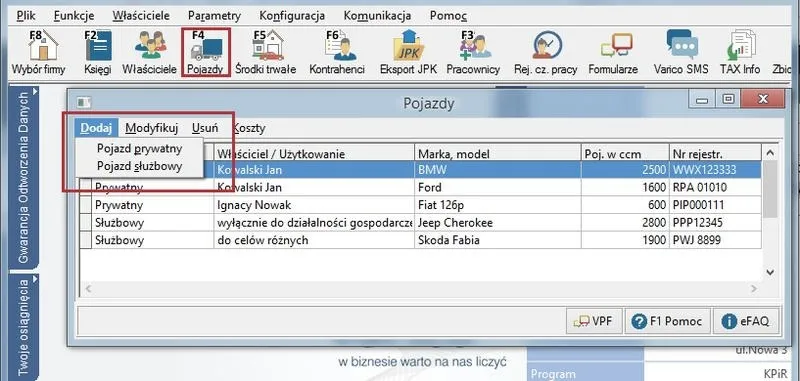
Task: Open Właściciele people icon in toolbar
Action: tap(151, 45)
